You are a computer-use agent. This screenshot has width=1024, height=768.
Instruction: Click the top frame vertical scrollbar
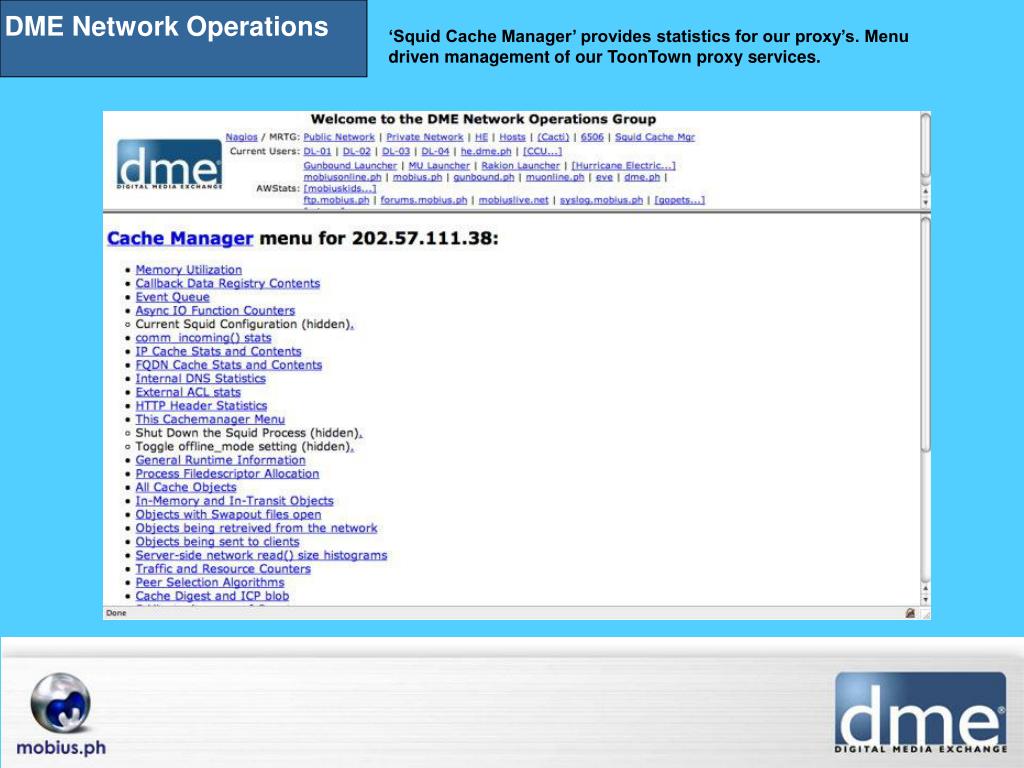pyautogui.click(x=925, y=145)
